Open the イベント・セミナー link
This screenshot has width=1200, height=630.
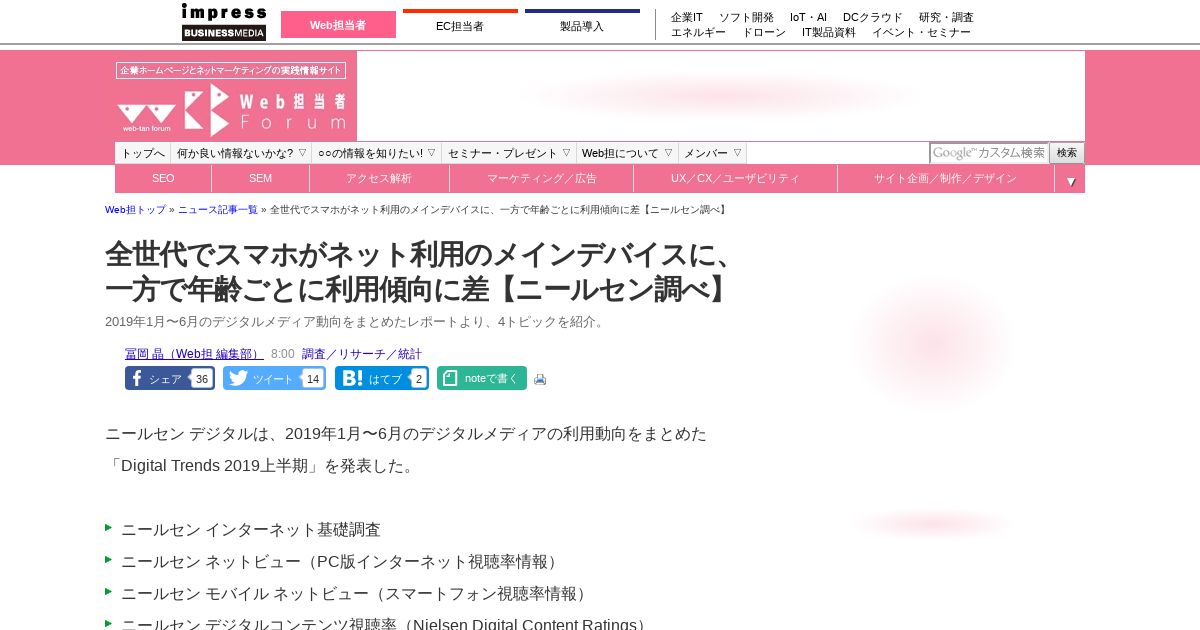pos(921,32)
